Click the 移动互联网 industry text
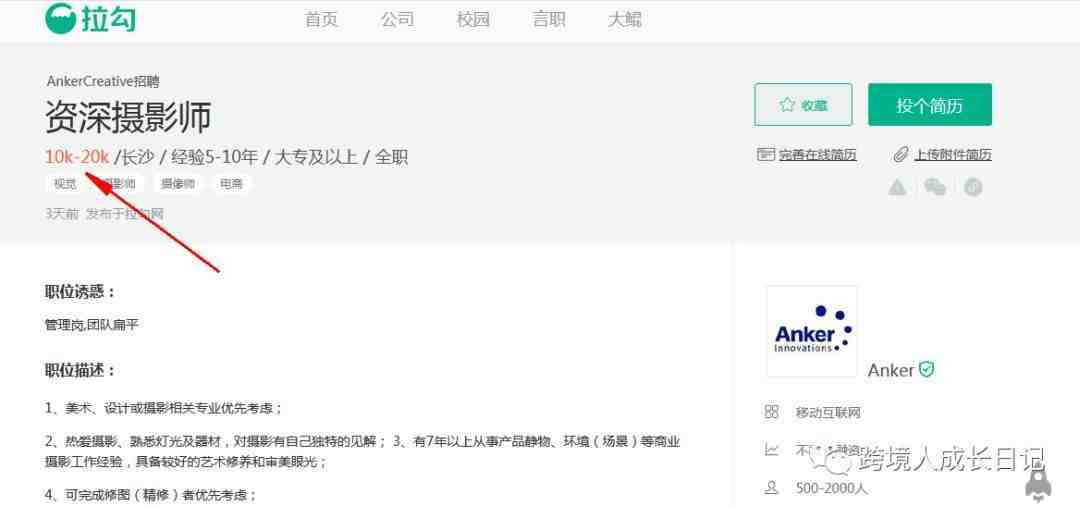The height and width of the screenshot is (506, 1080). coord(828,413)
